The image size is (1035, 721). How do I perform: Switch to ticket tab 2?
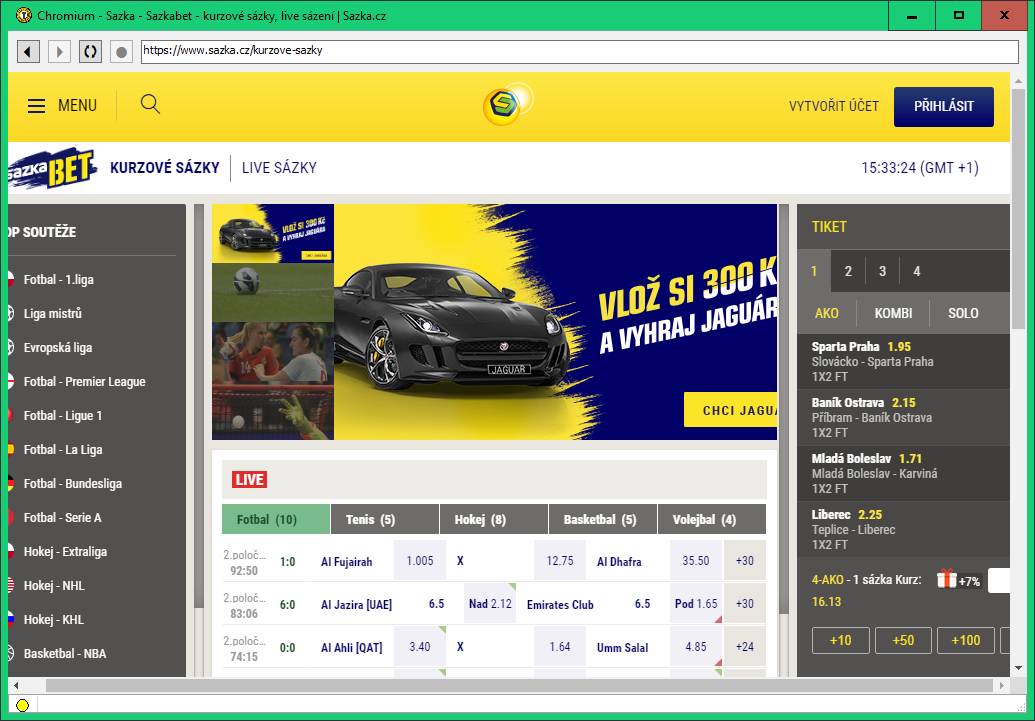[848, 271]
